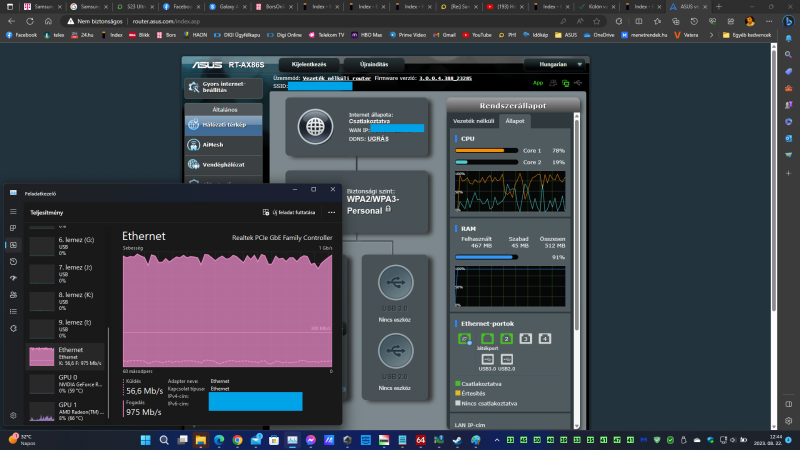Select 9. lemez (I:) disk entry

point(65,329)
